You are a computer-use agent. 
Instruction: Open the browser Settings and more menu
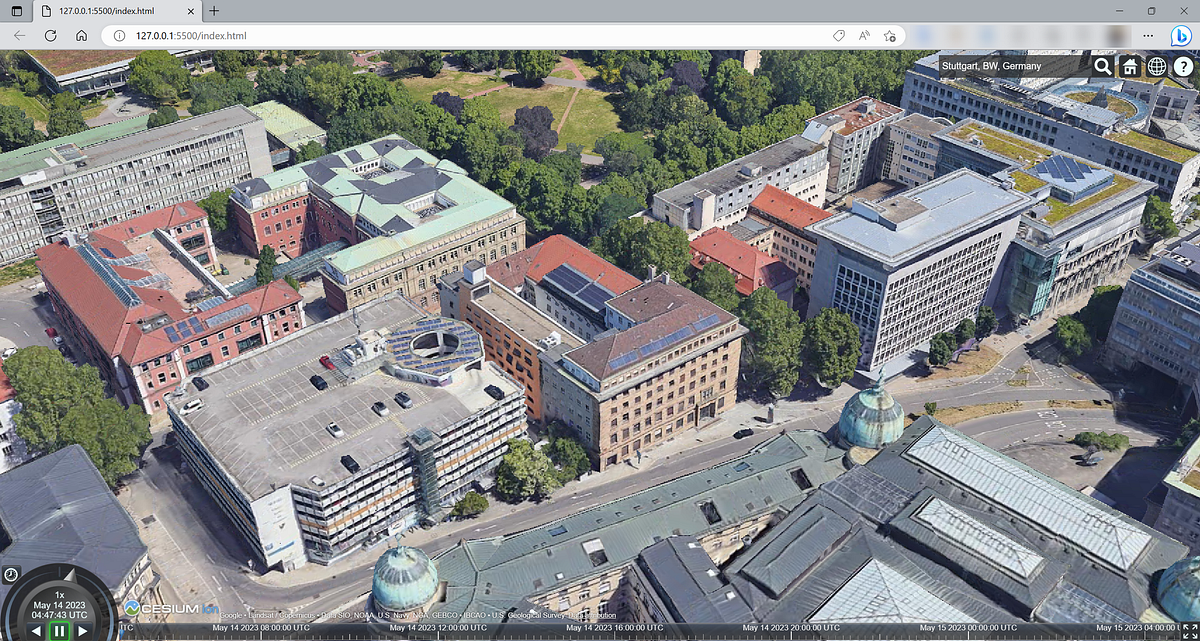point(1148,34)
